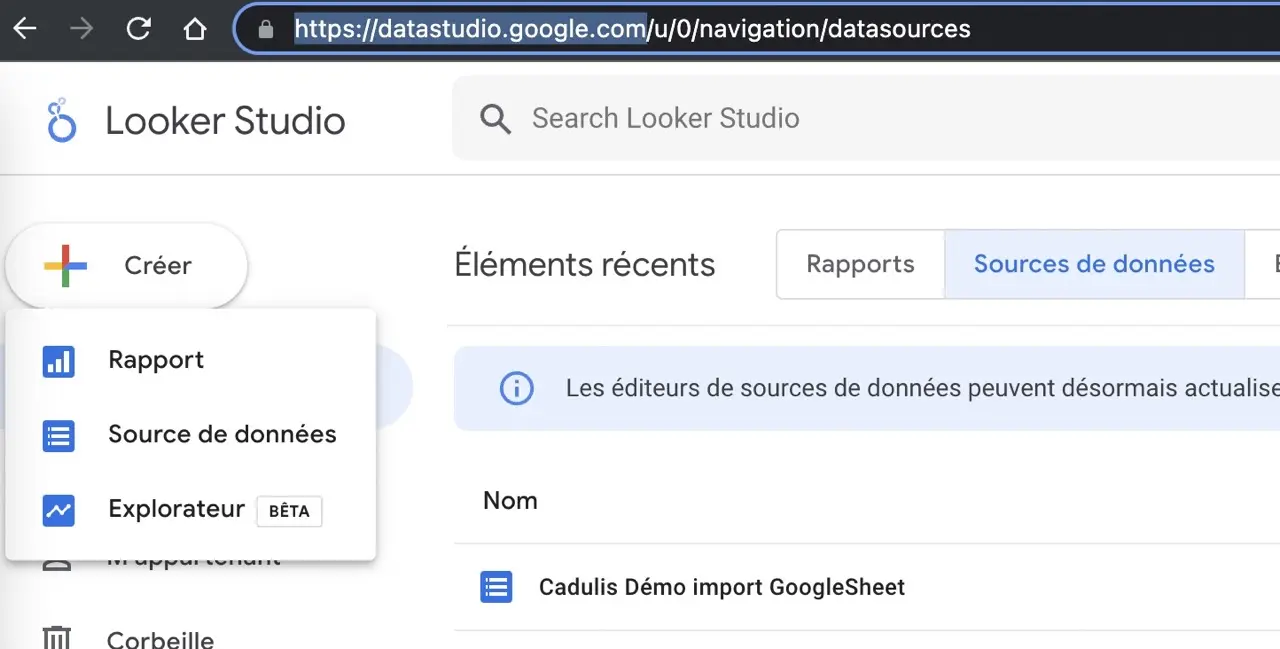
Task: Select the Sources de données tab
Action: tap(1094, 265)
